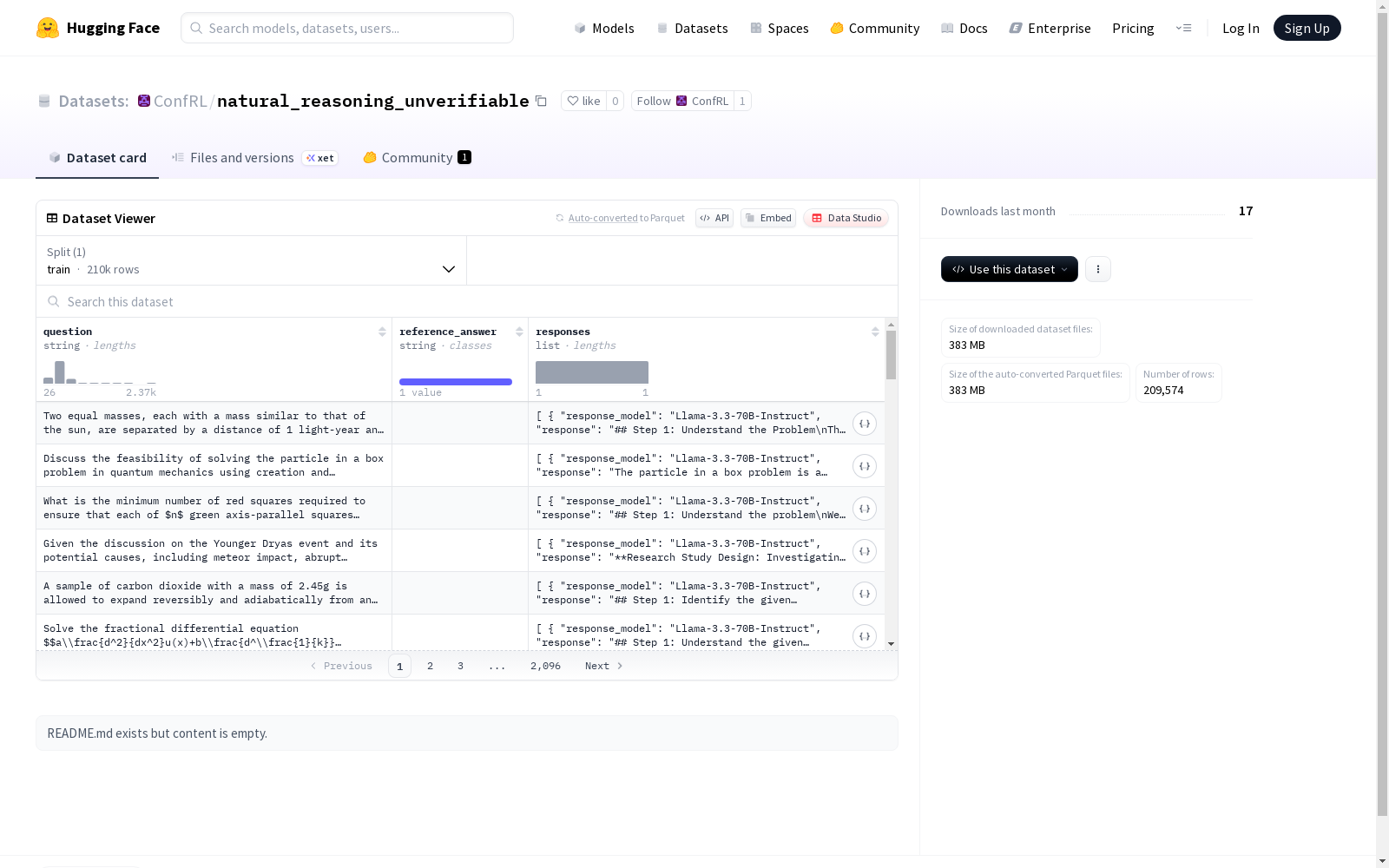Screen dimensions: 1389x868
Task: Click the Hugging Face logo icon
Action: [48, 28]
